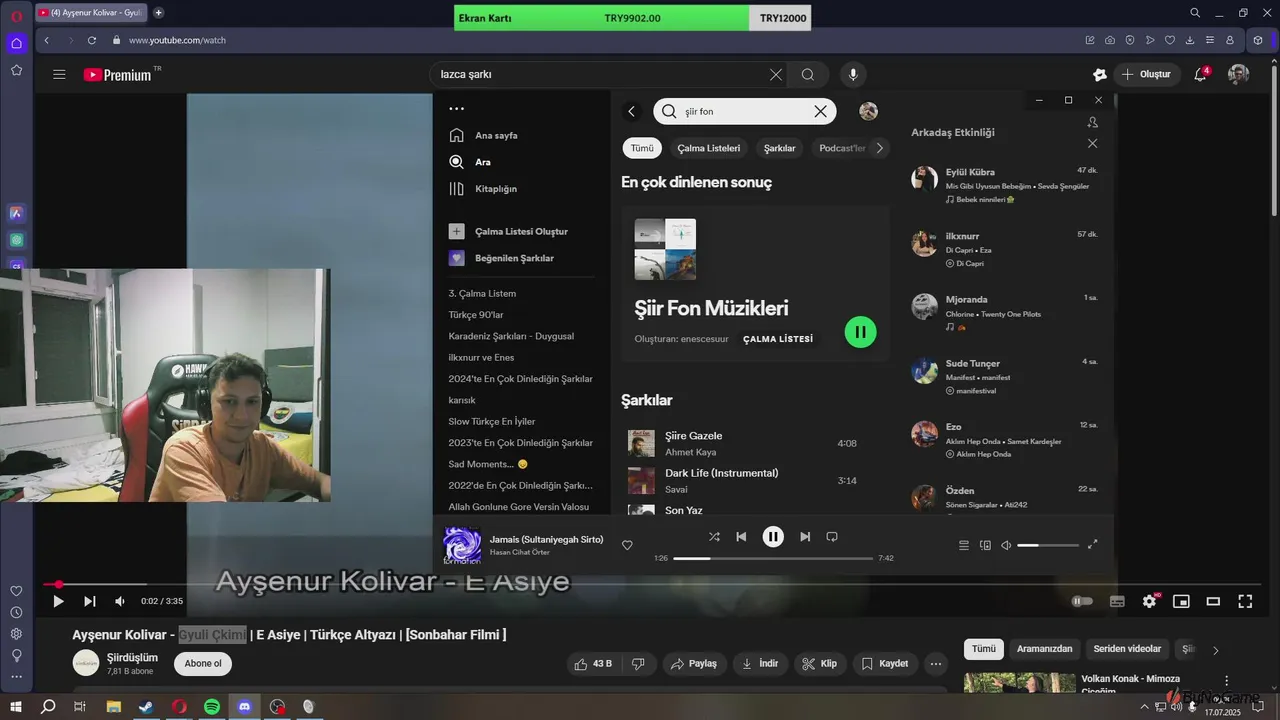Toggle Spotify shuffle

714,537
